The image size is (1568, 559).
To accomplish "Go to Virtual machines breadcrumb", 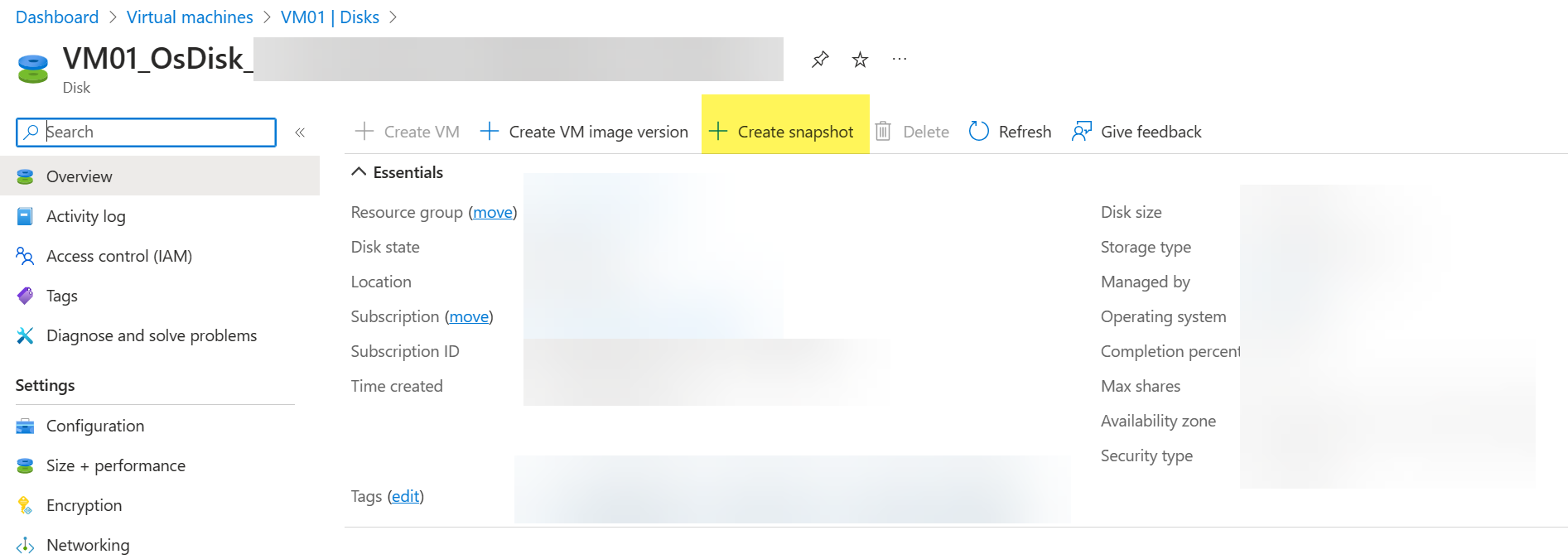I will tap(190, 17).
